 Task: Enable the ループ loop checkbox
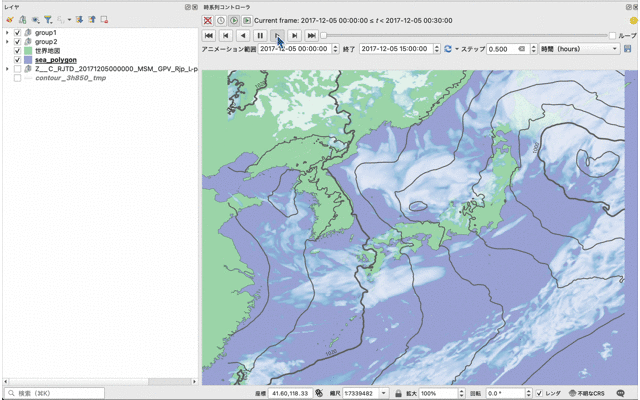point(612,36)
